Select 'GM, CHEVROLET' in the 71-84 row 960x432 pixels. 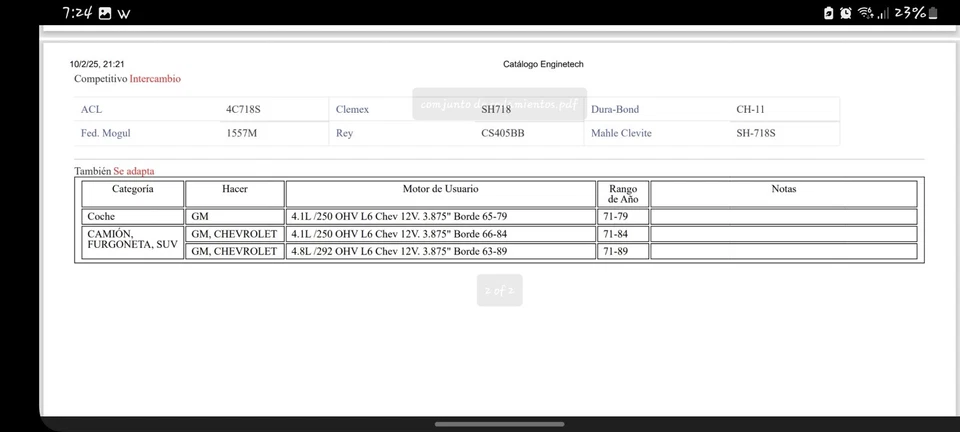234,234
